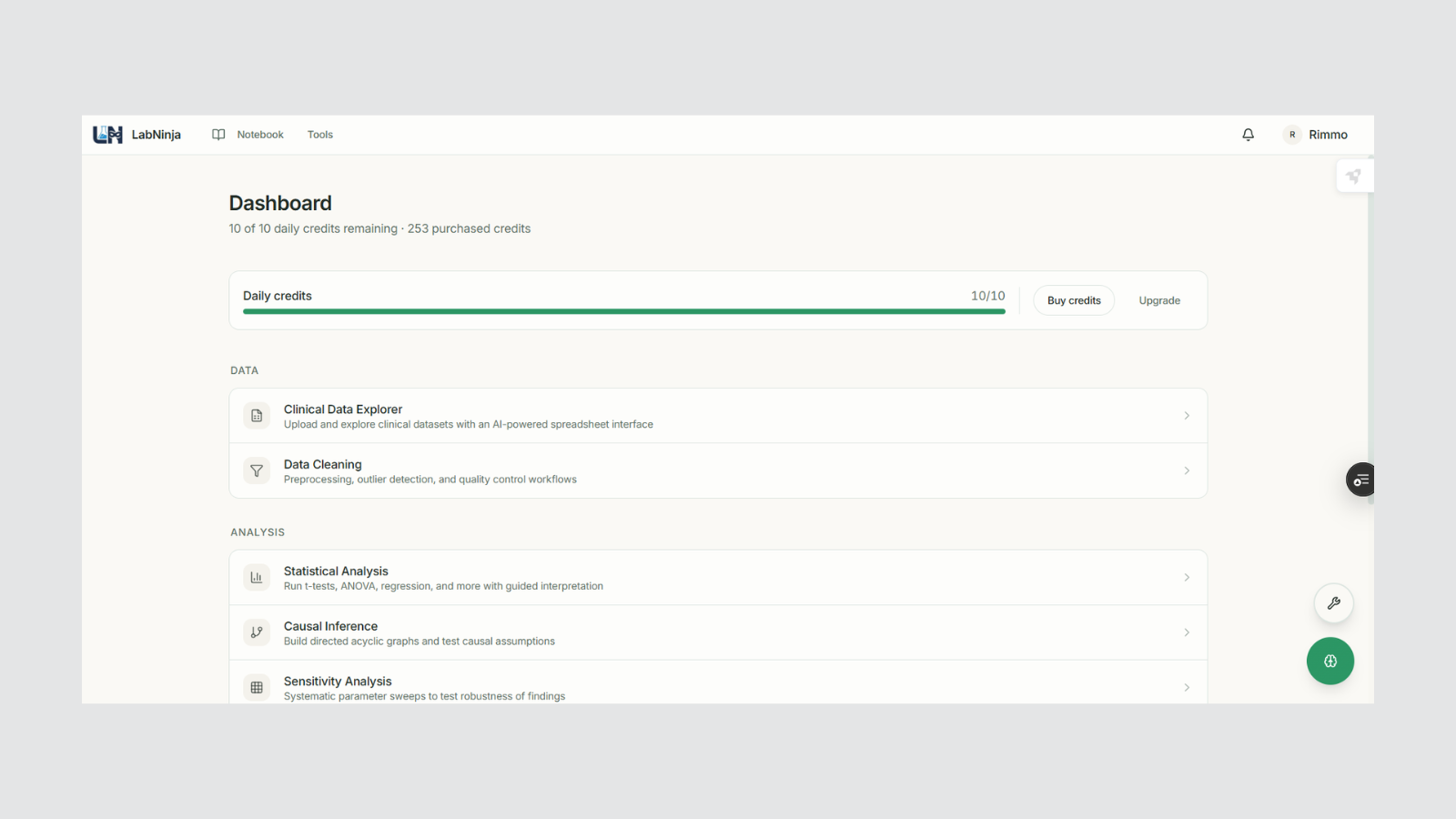The image size is (1456, 819).
Task: Click the rocket launch icon near top right
Action: tap(1355, 175)
